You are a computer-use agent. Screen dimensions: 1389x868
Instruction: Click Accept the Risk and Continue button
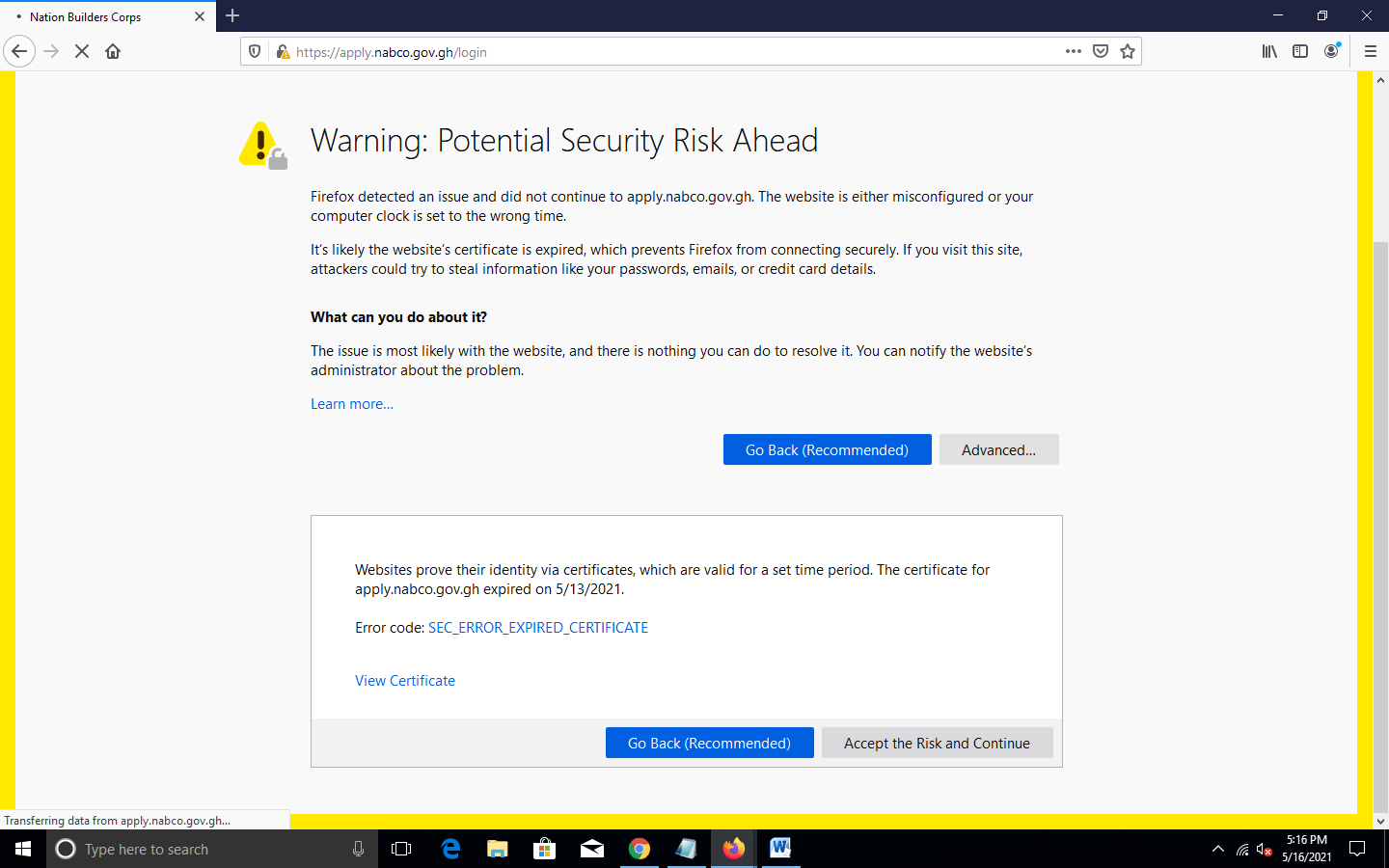click(x=937, y=744)
